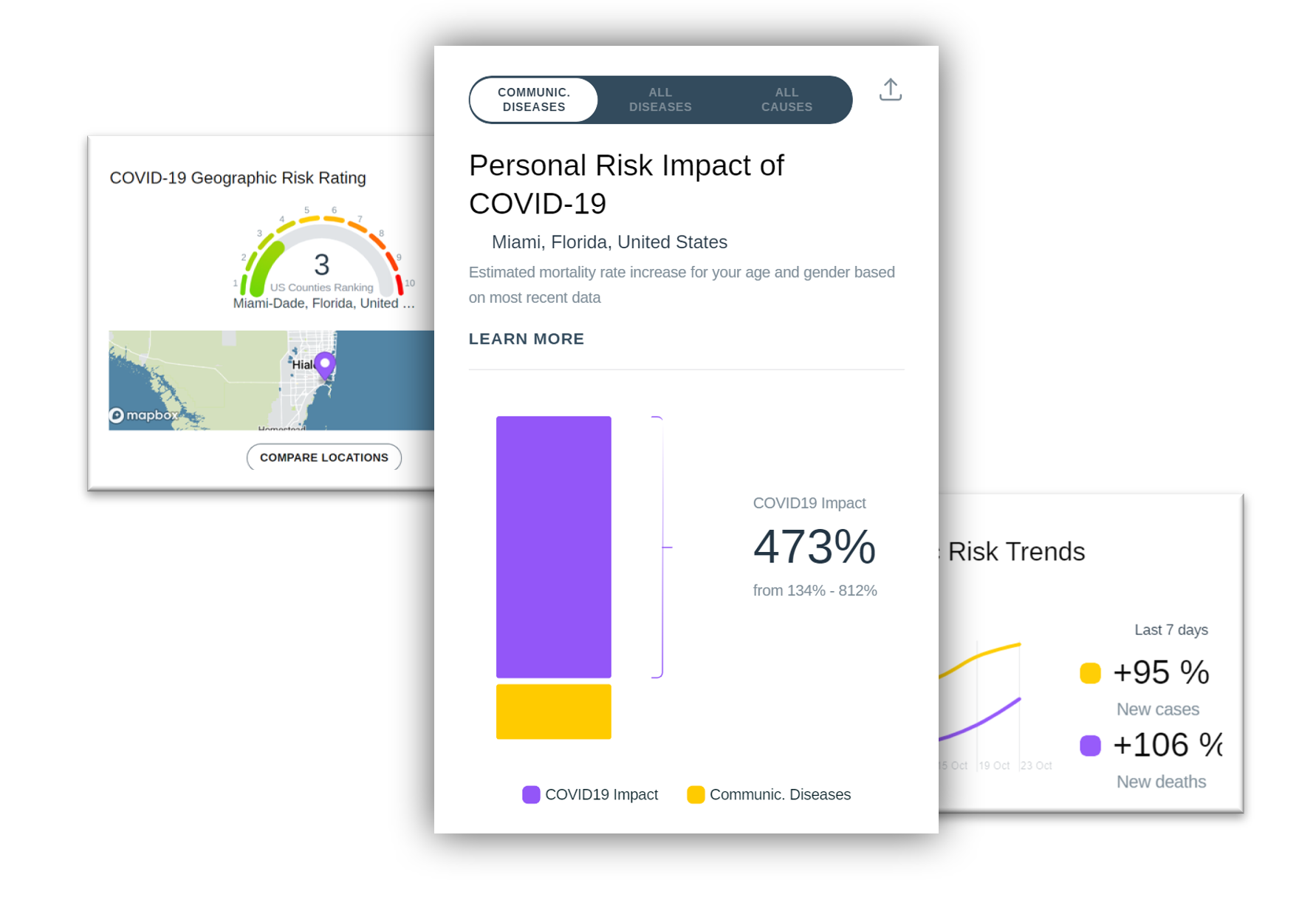
Task: Expand Last 7 days trend details
Action: [x=1171, y=630]
